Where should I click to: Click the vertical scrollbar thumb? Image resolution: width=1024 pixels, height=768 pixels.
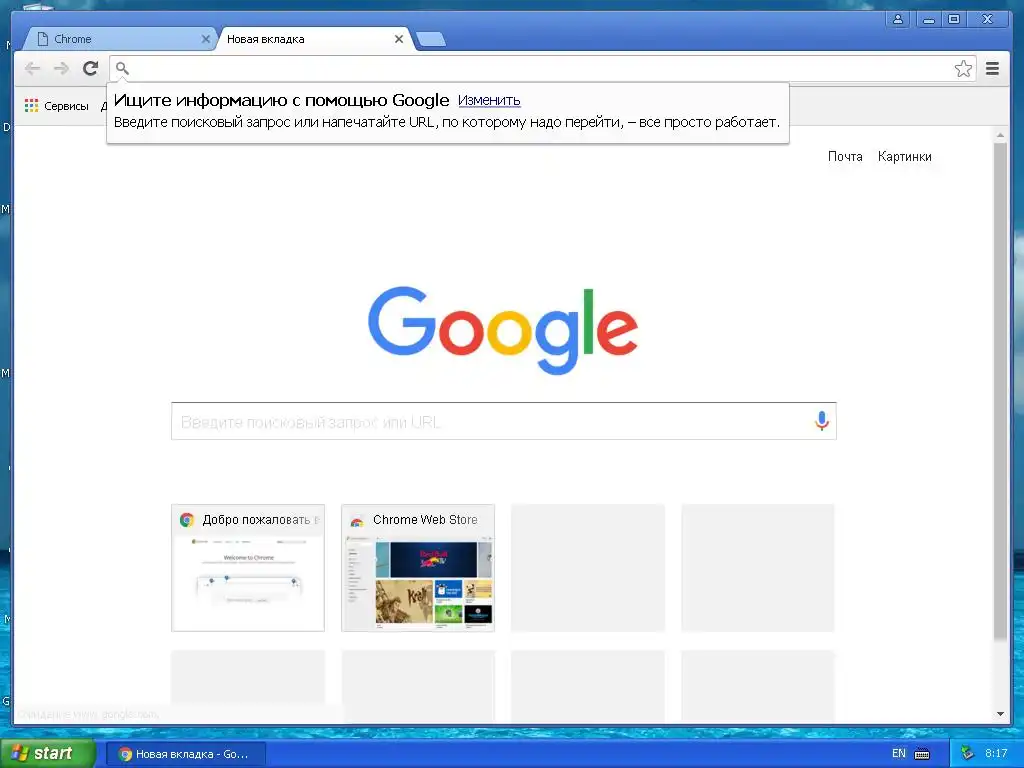coord(1000,391)
